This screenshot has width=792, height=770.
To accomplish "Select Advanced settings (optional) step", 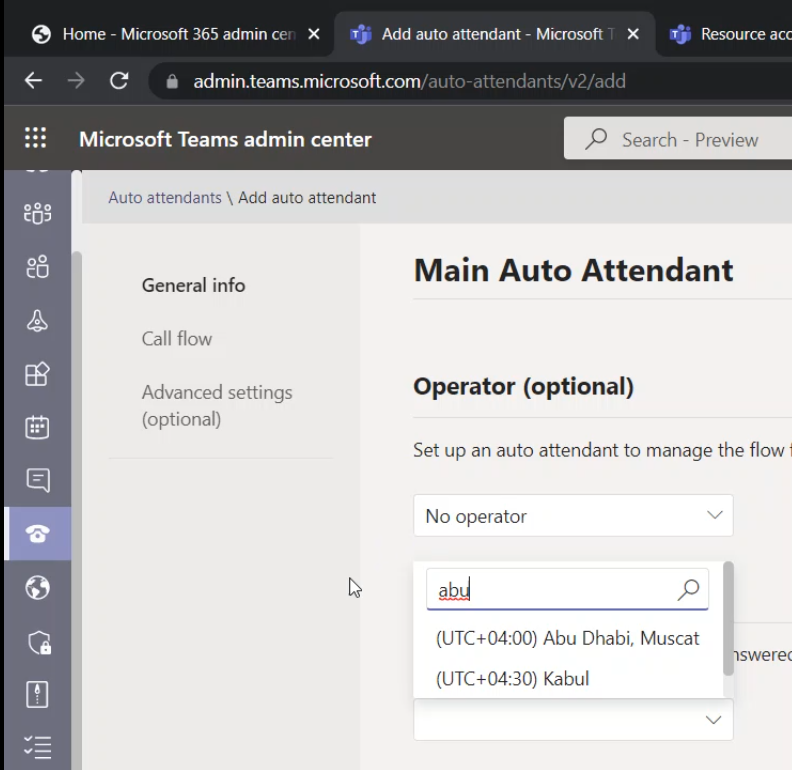I will [217, 406].
